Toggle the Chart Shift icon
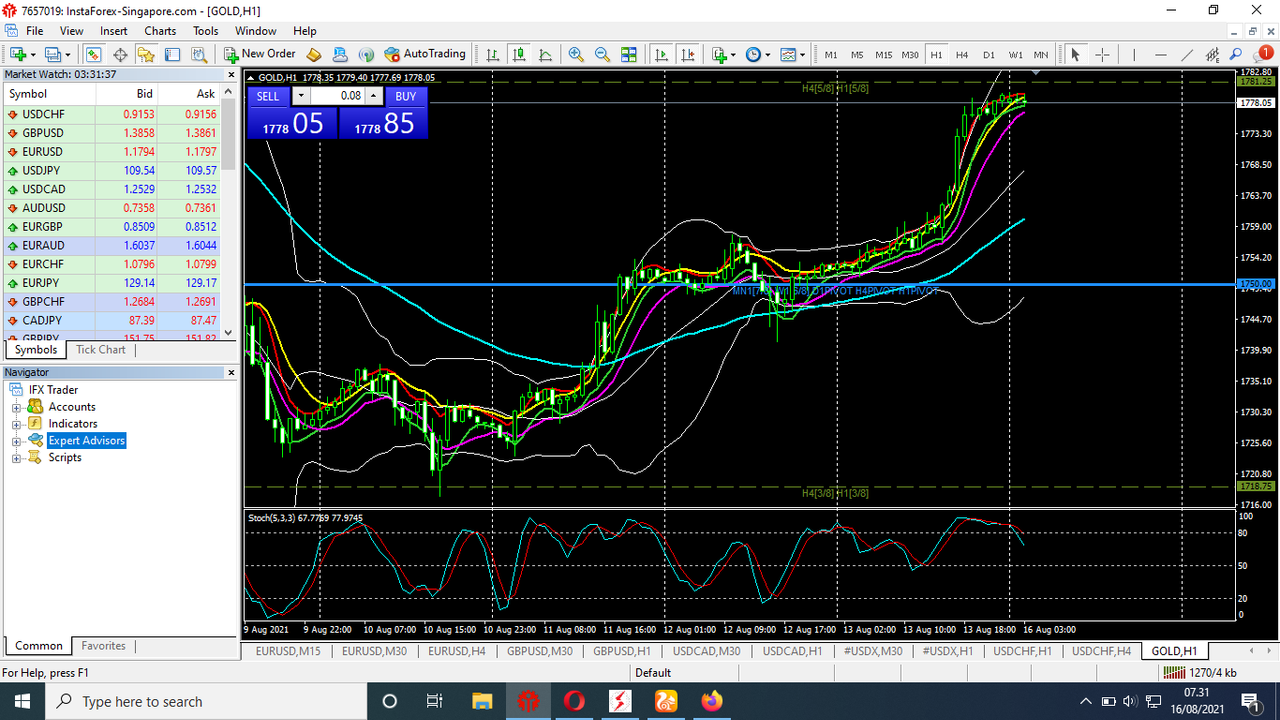Image resolution: width=1280 pixels, height=720 pixels. pyautogui.click(x=688, y=54)
